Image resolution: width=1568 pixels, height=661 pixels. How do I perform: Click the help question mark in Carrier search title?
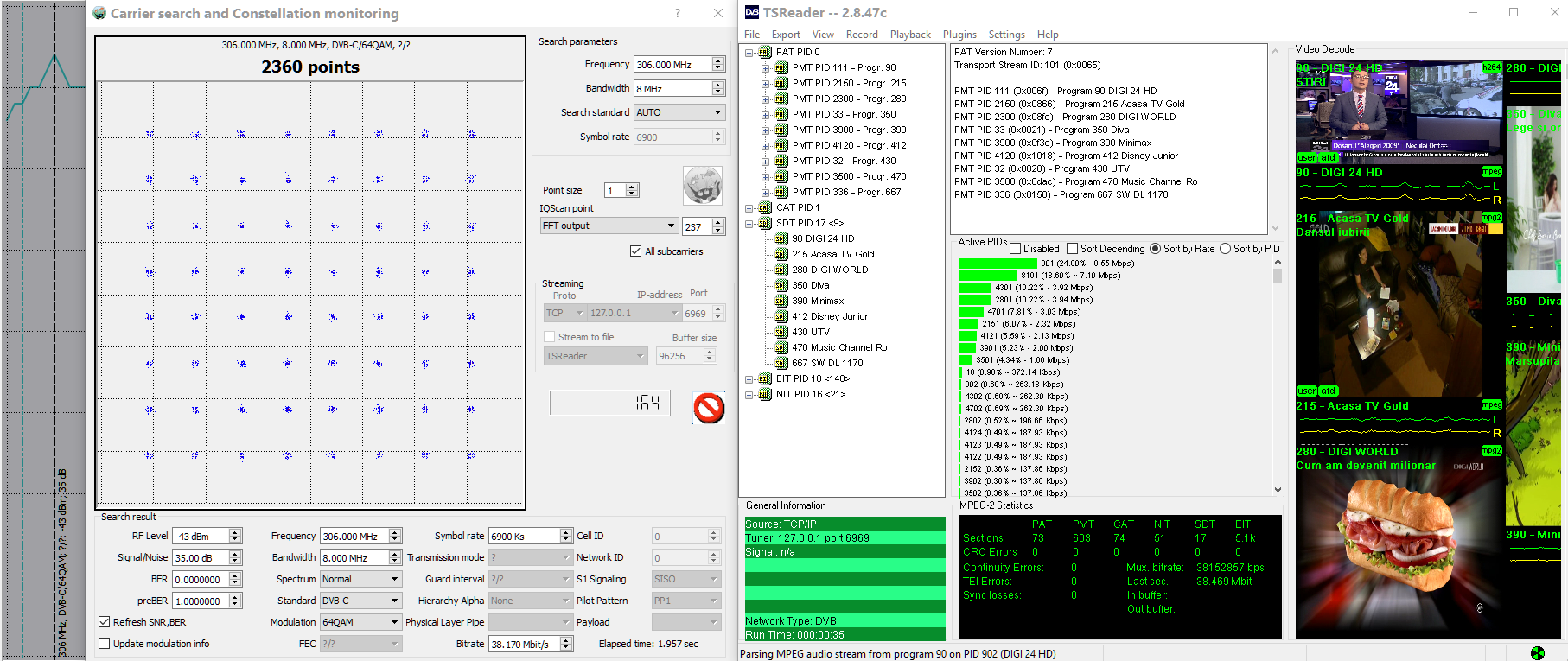(x=678, y=13)
